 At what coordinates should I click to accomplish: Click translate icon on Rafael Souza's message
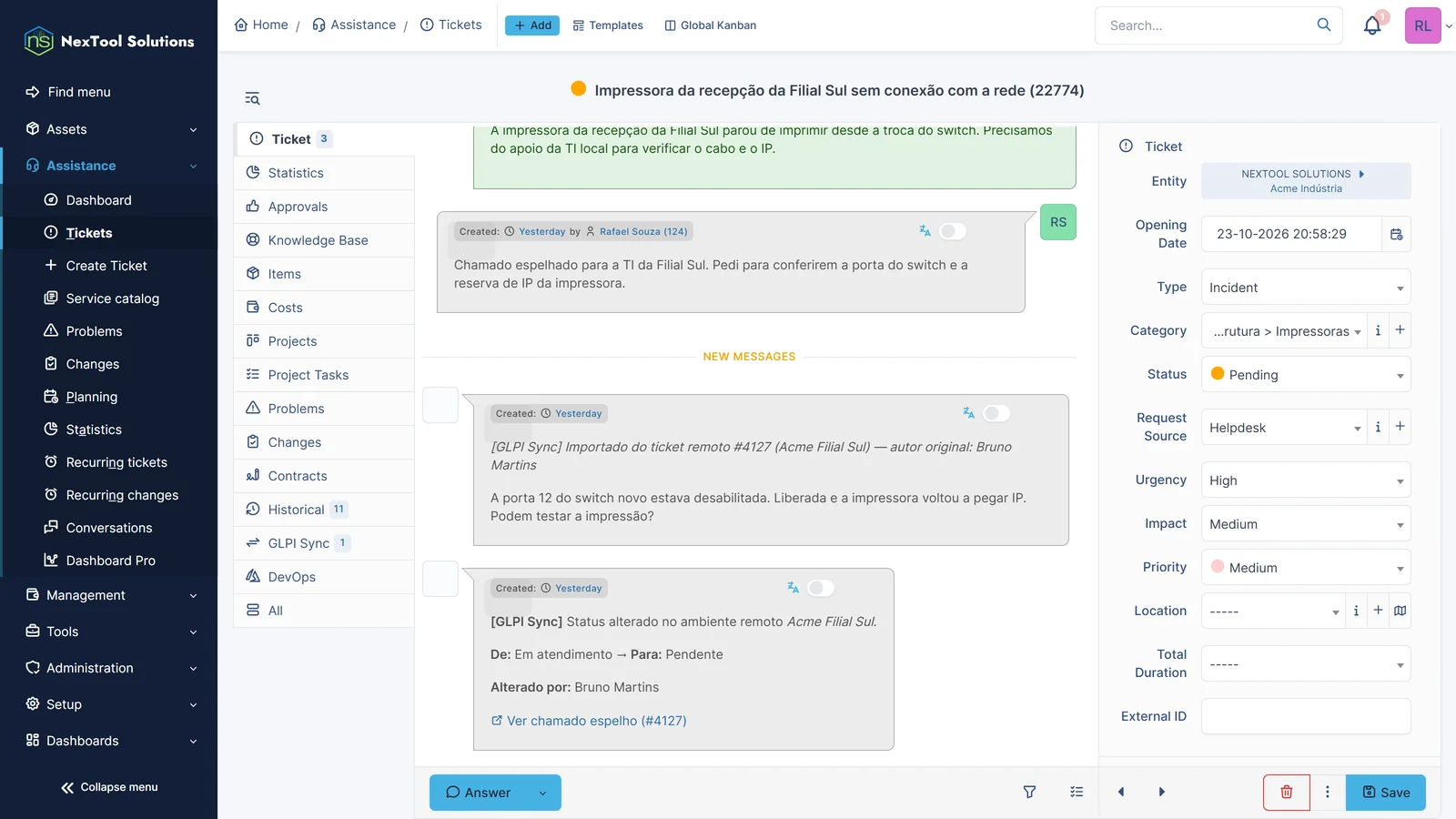(x=925, y=231)
